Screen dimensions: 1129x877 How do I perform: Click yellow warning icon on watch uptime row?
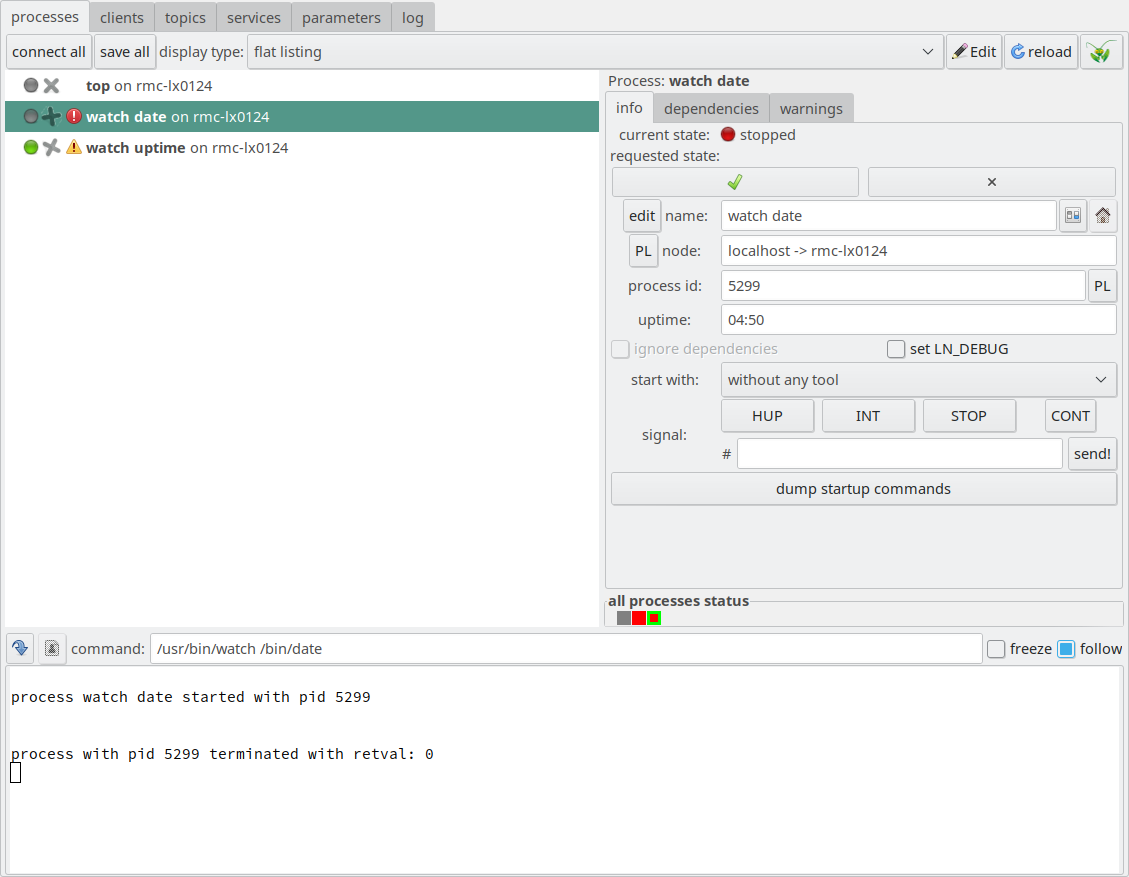click(73, 148)
